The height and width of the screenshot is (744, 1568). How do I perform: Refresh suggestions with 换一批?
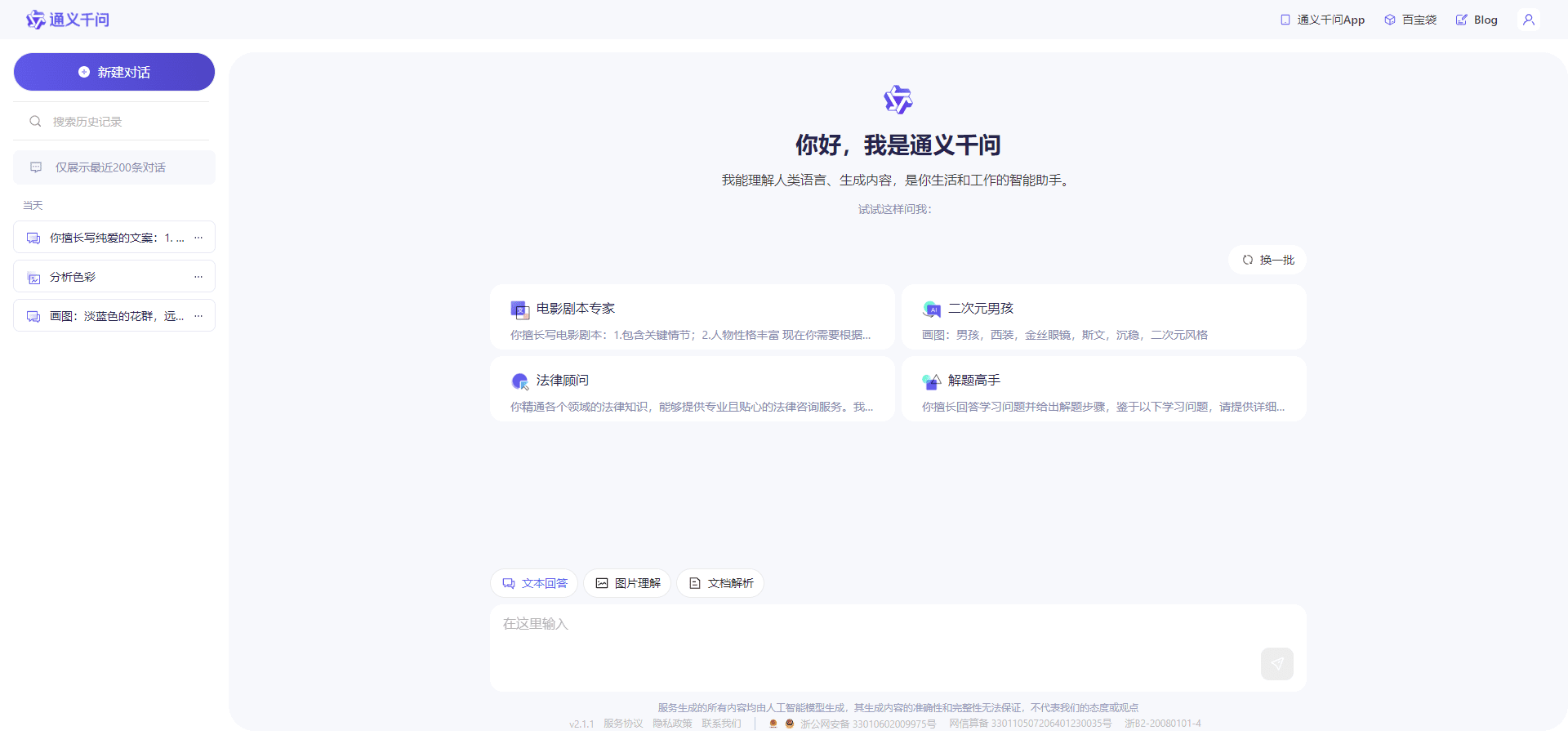coord(1267,260)
